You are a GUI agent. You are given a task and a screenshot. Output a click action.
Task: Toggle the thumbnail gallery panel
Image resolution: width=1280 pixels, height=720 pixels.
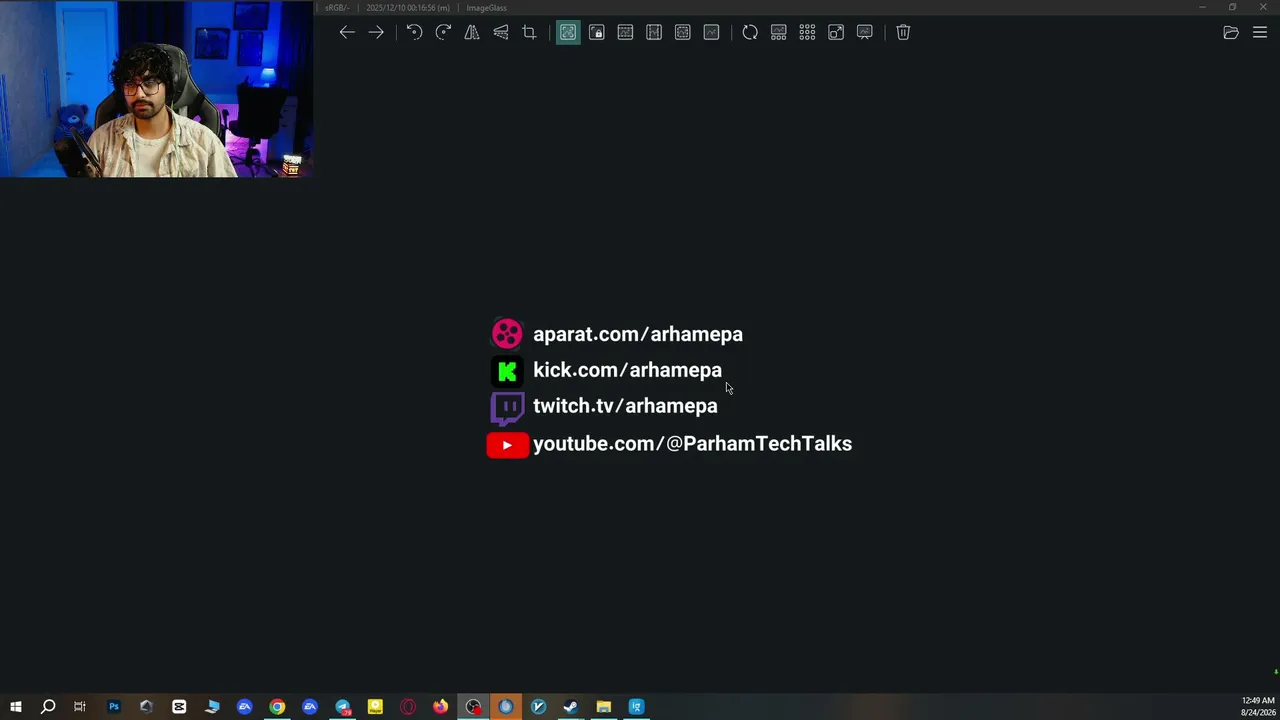pos(778,32)
